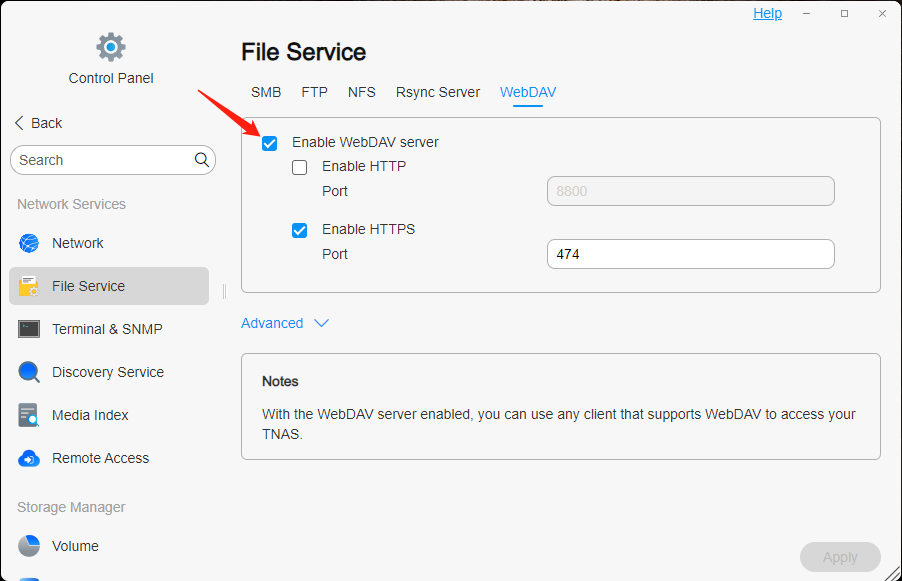The height and width of the screenshot is (581, 902).
Task: Click the Control Panel gear icon
Action: (x=111, y=47)
